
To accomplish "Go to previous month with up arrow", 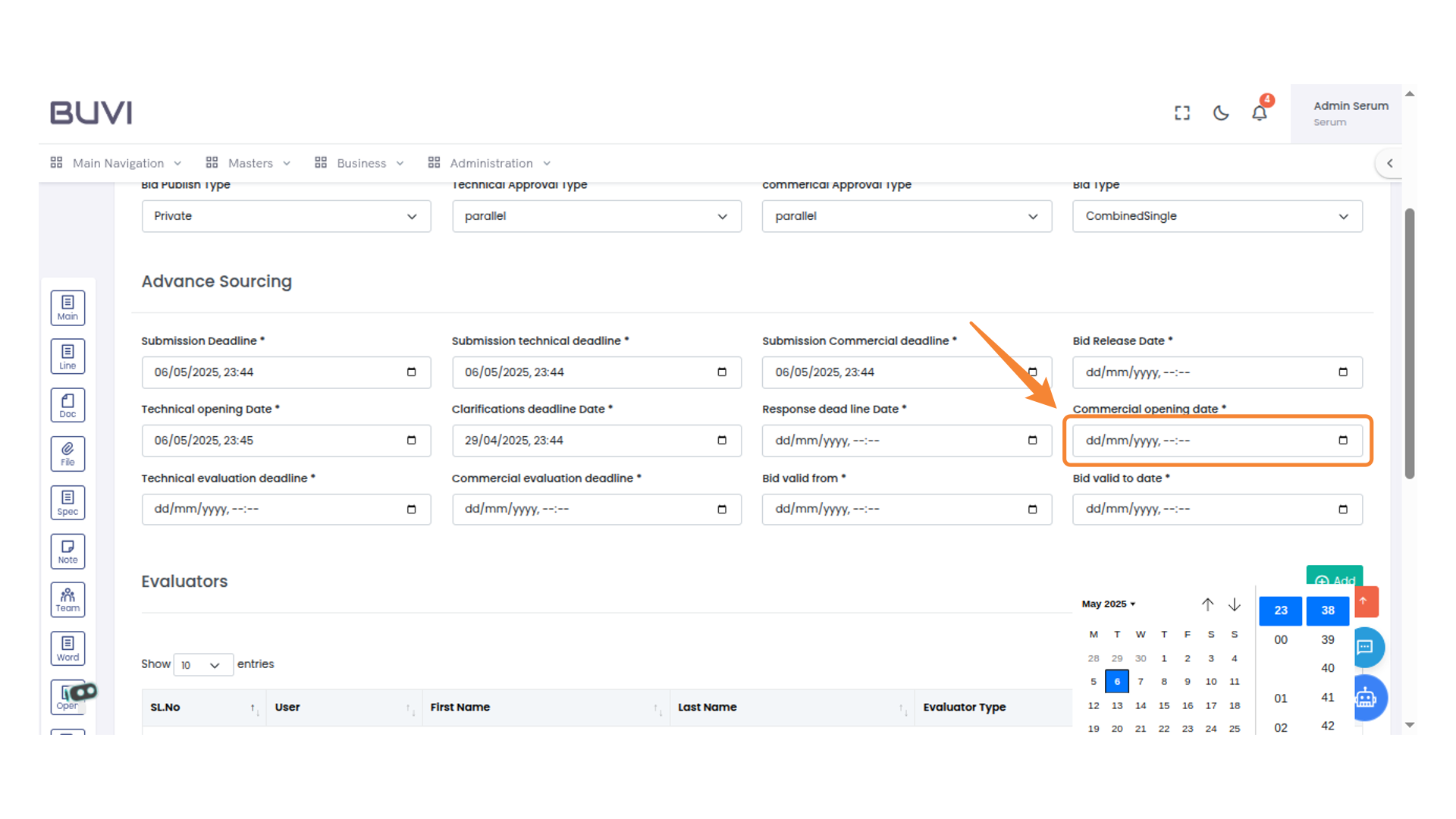I will [x=1207, y=604].
